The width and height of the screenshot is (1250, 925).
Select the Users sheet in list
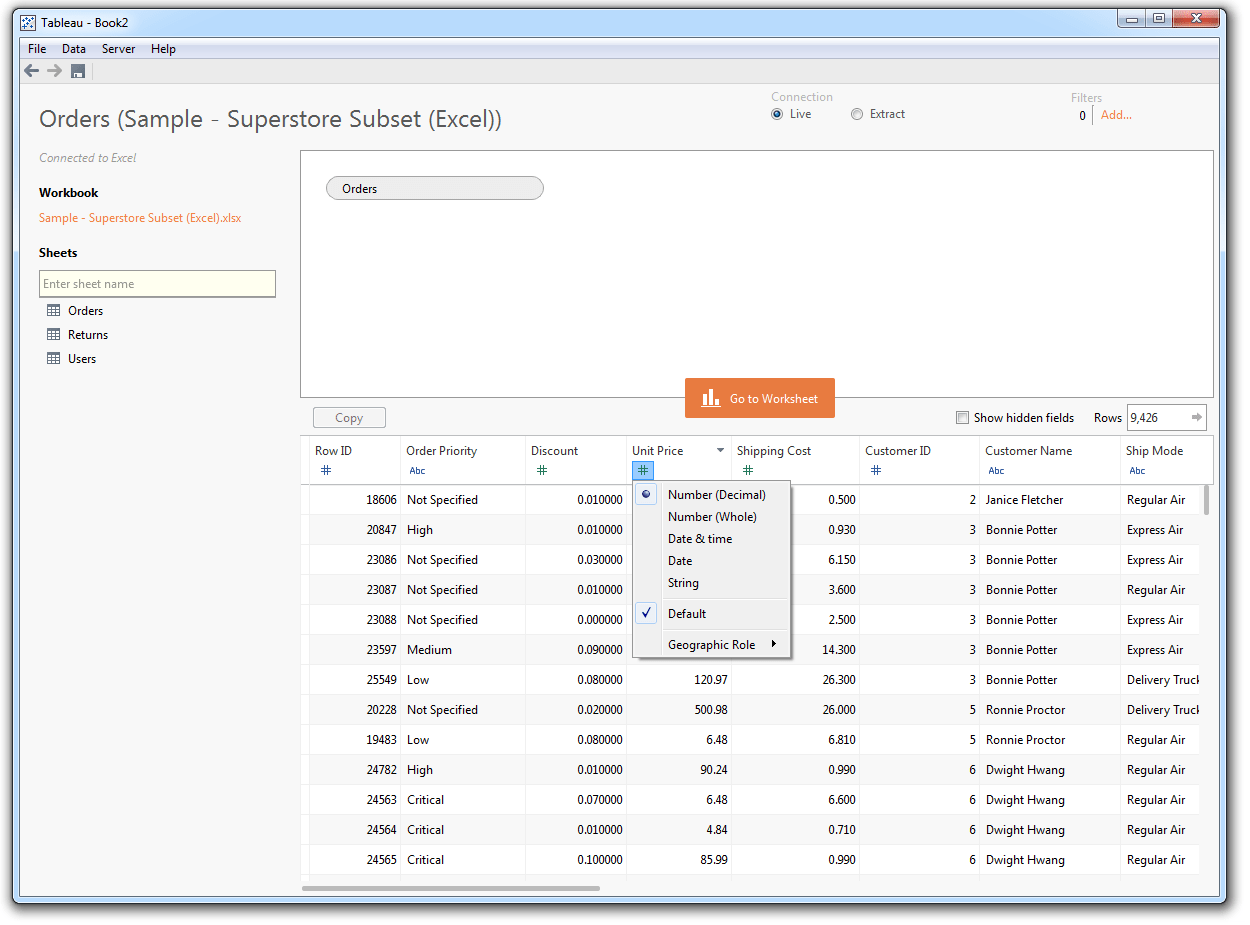tap(82, 358)
